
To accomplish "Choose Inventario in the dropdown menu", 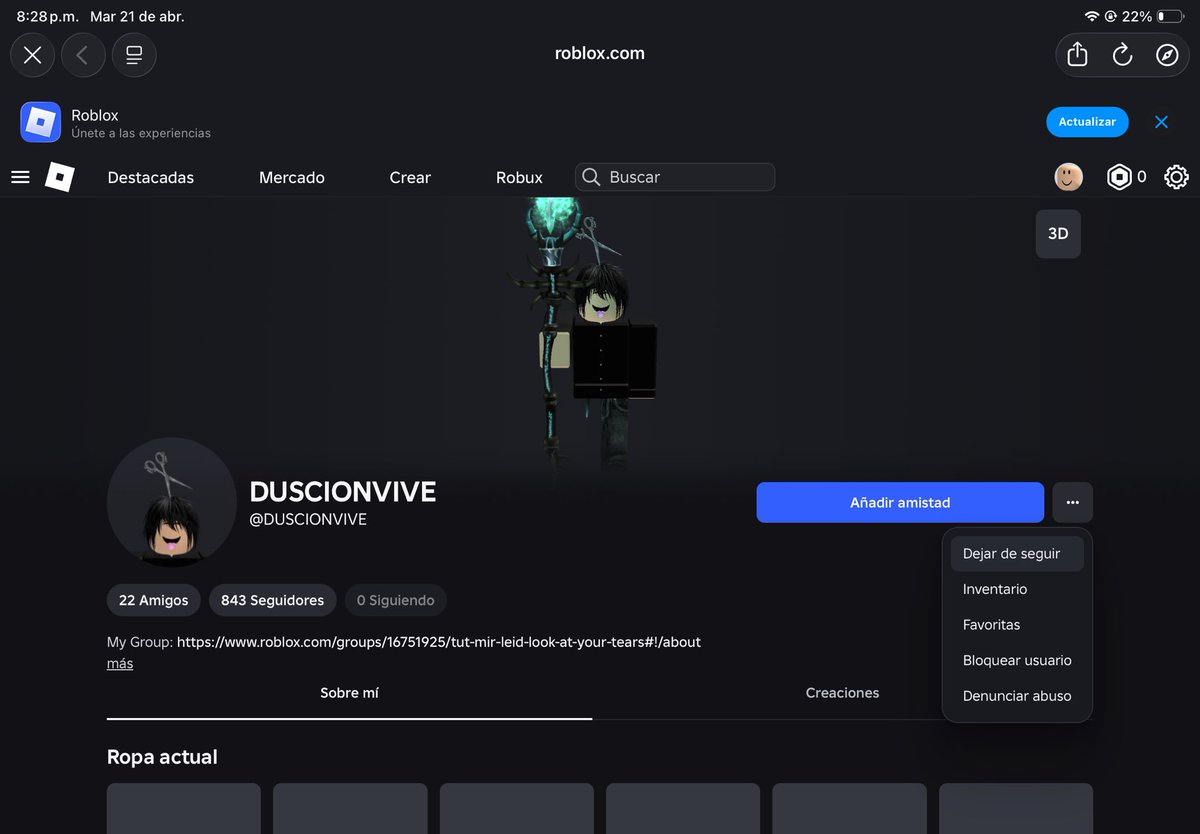I will point(1017,589).
